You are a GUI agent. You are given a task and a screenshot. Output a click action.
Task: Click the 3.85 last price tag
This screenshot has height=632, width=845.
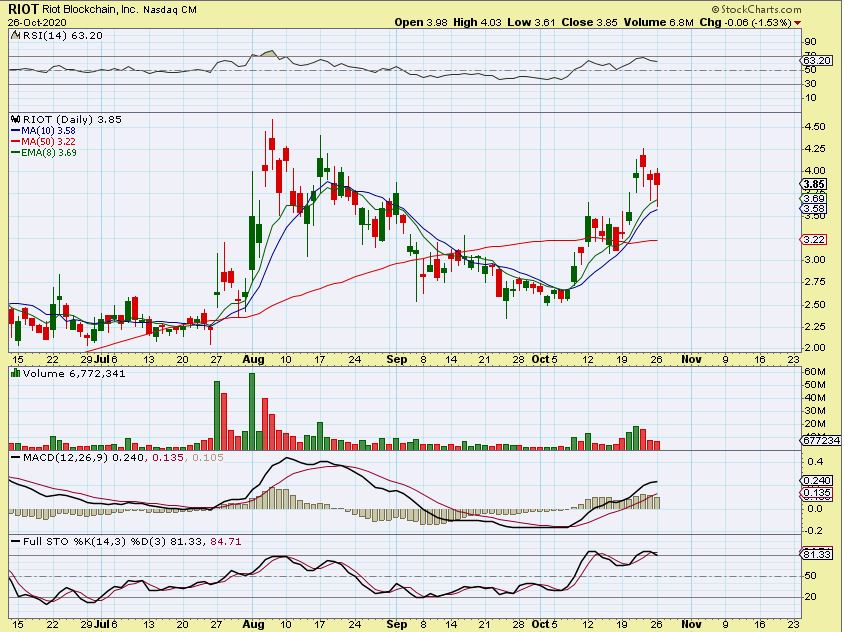814,184
